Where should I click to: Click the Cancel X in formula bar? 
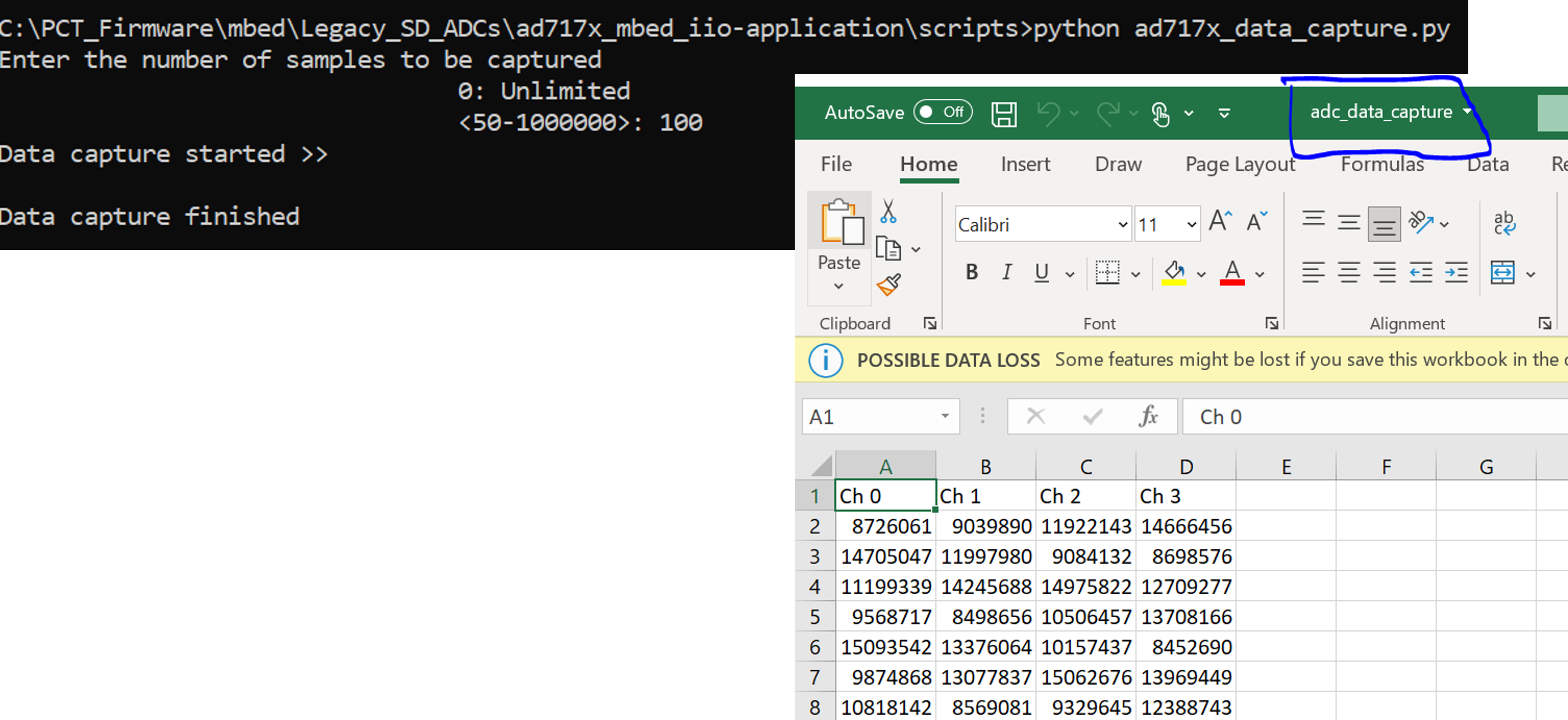pos(1035,417)
